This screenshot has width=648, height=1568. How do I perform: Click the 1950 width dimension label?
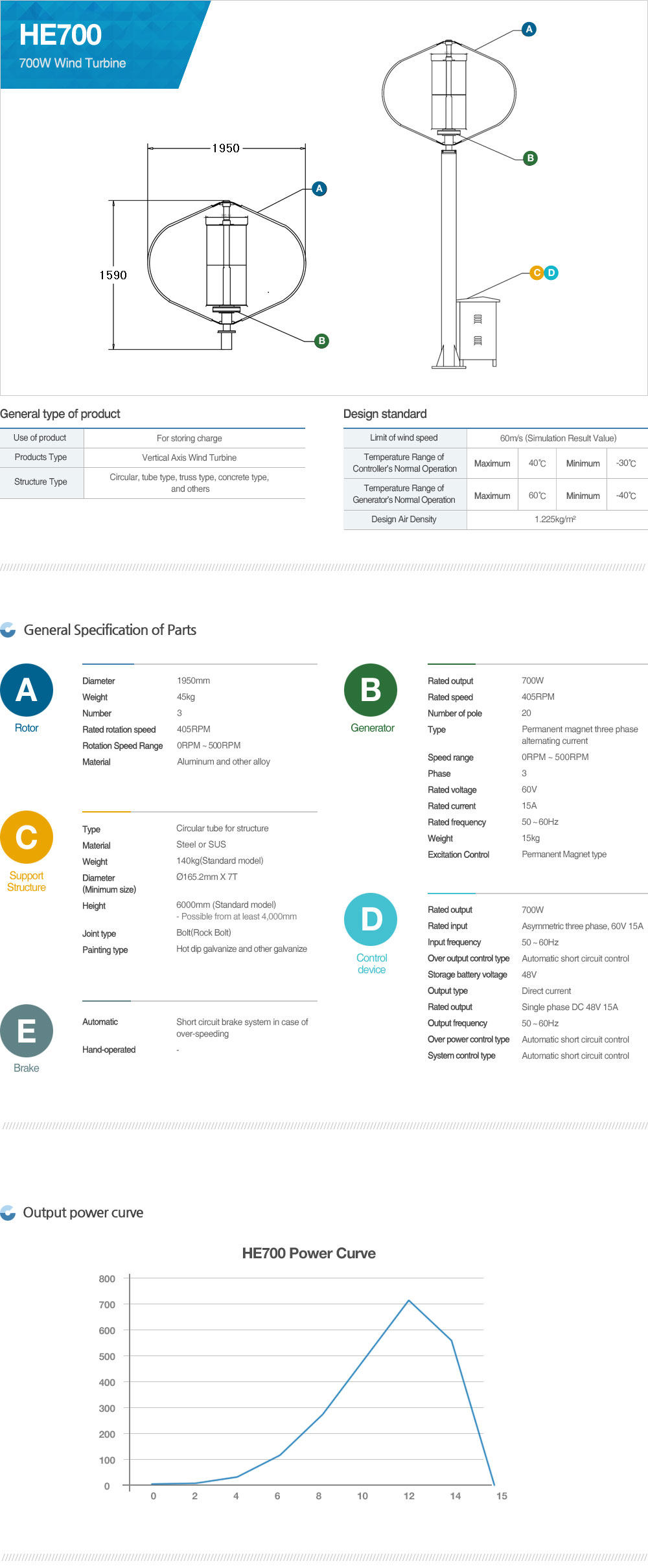[226, 148]
